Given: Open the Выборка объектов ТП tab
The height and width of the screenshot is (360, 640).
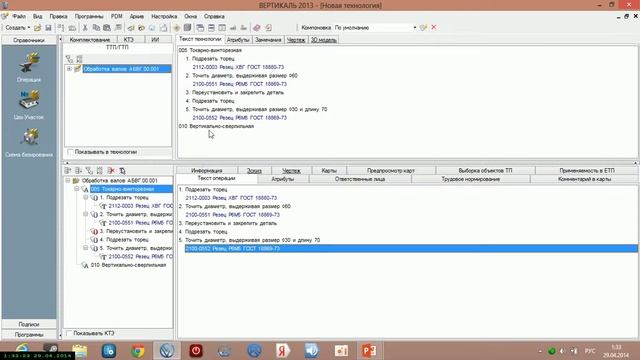Looking at the screenshot, I should [485, 171].
